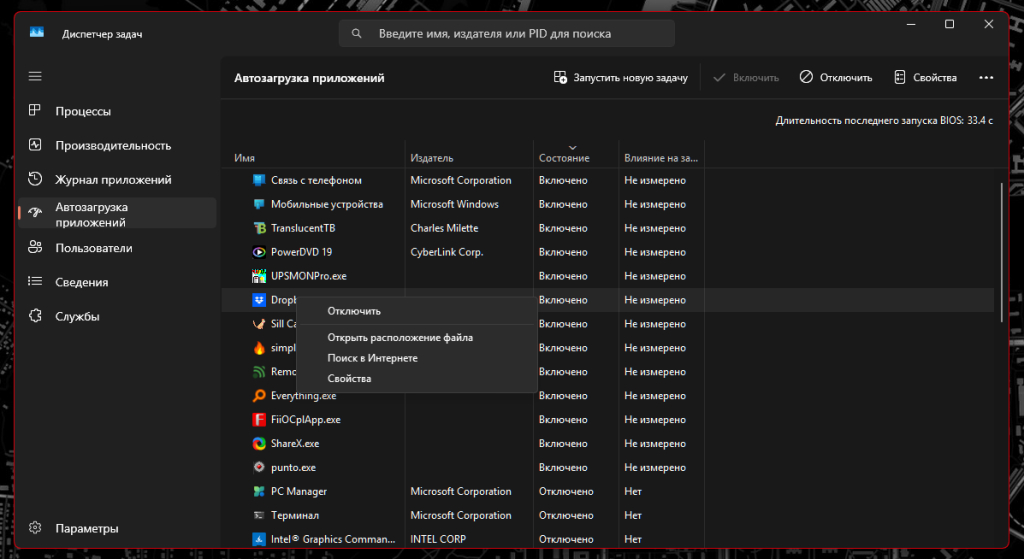Click the PowerDVD 19 icon
Screen dimensions: 1024x559
click(259, 252)
